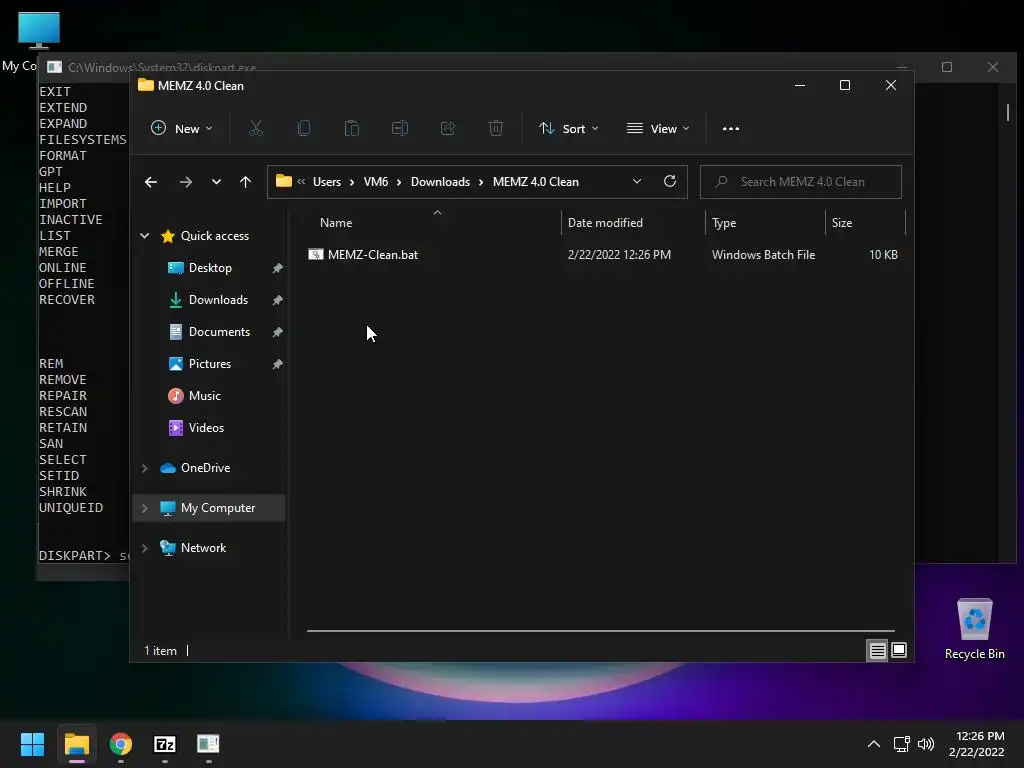Open the Sort dropdown menu
The width and height of the screenshot is (1024, 768).
(x=568, y=129)
